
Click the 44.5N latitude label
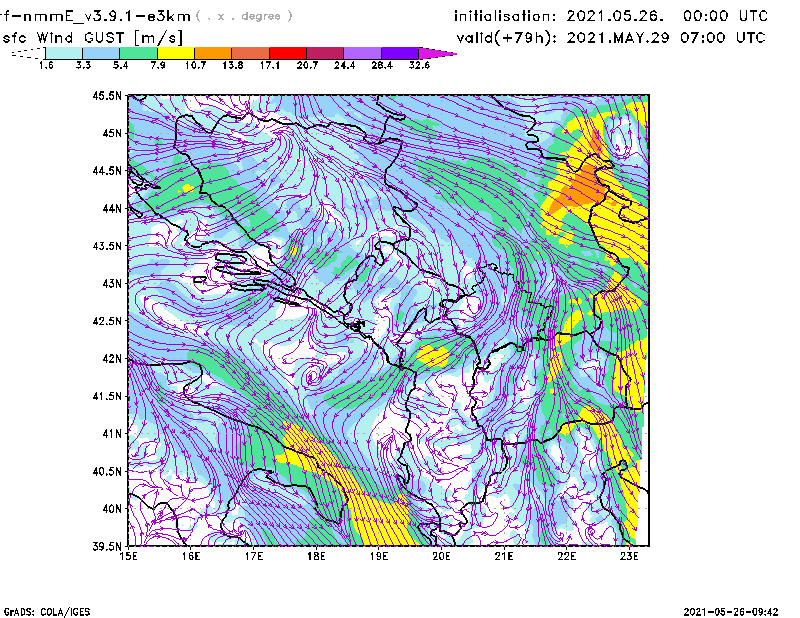(107, 170)
